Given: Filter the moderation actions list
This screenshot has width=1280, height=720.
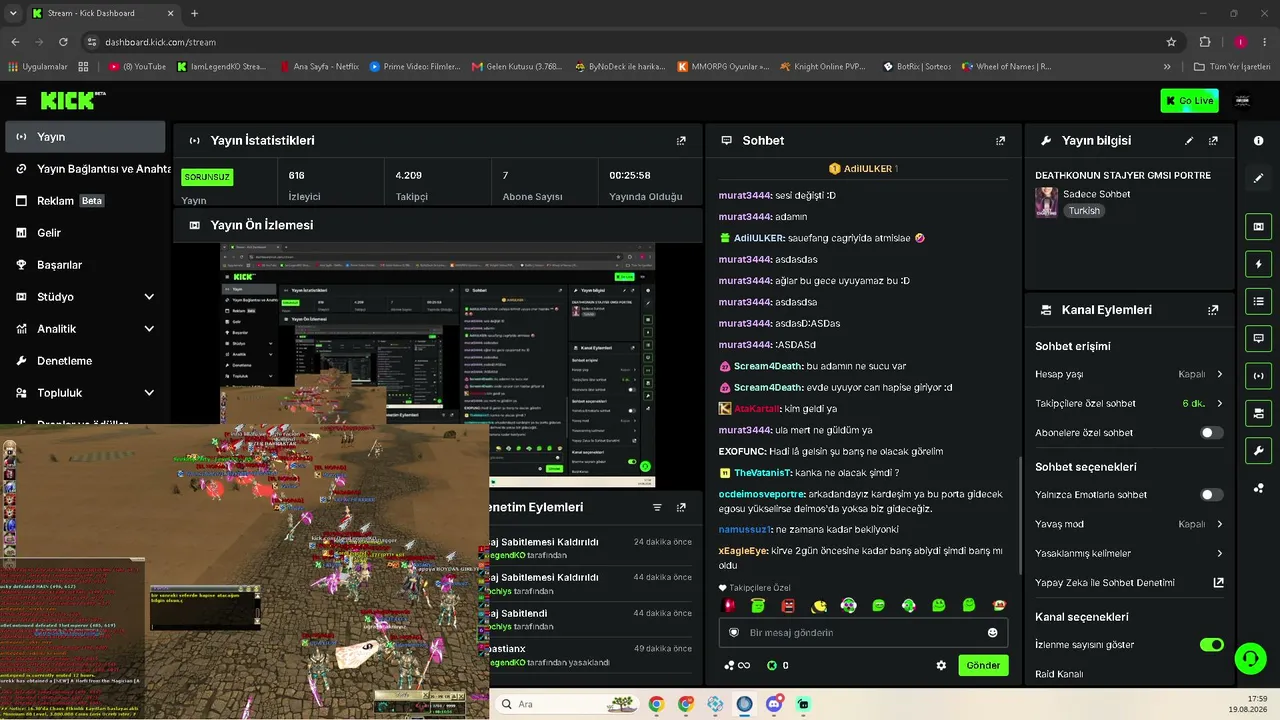Looking at the screenshot, I should coord(657,508).
